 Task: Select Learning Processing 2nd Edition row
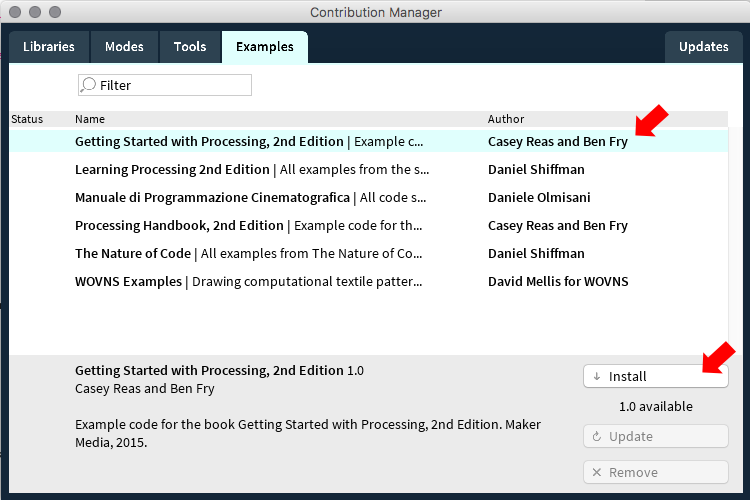pos(369,169)
